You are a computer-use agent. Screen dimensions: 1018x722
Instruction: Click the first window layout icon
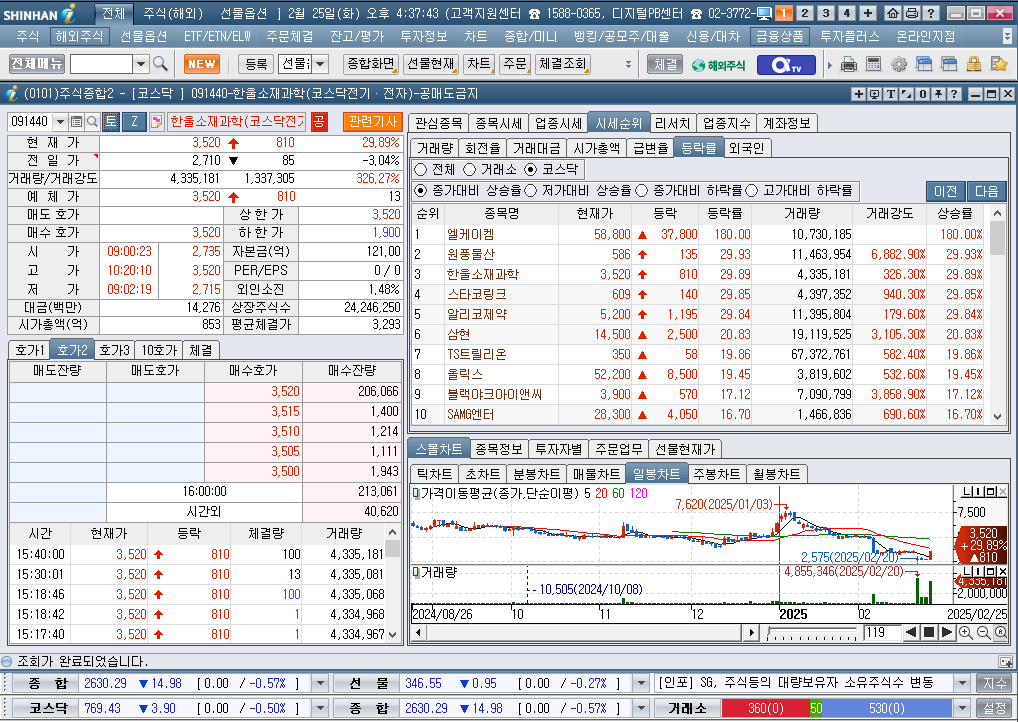[x=924, y=64]
